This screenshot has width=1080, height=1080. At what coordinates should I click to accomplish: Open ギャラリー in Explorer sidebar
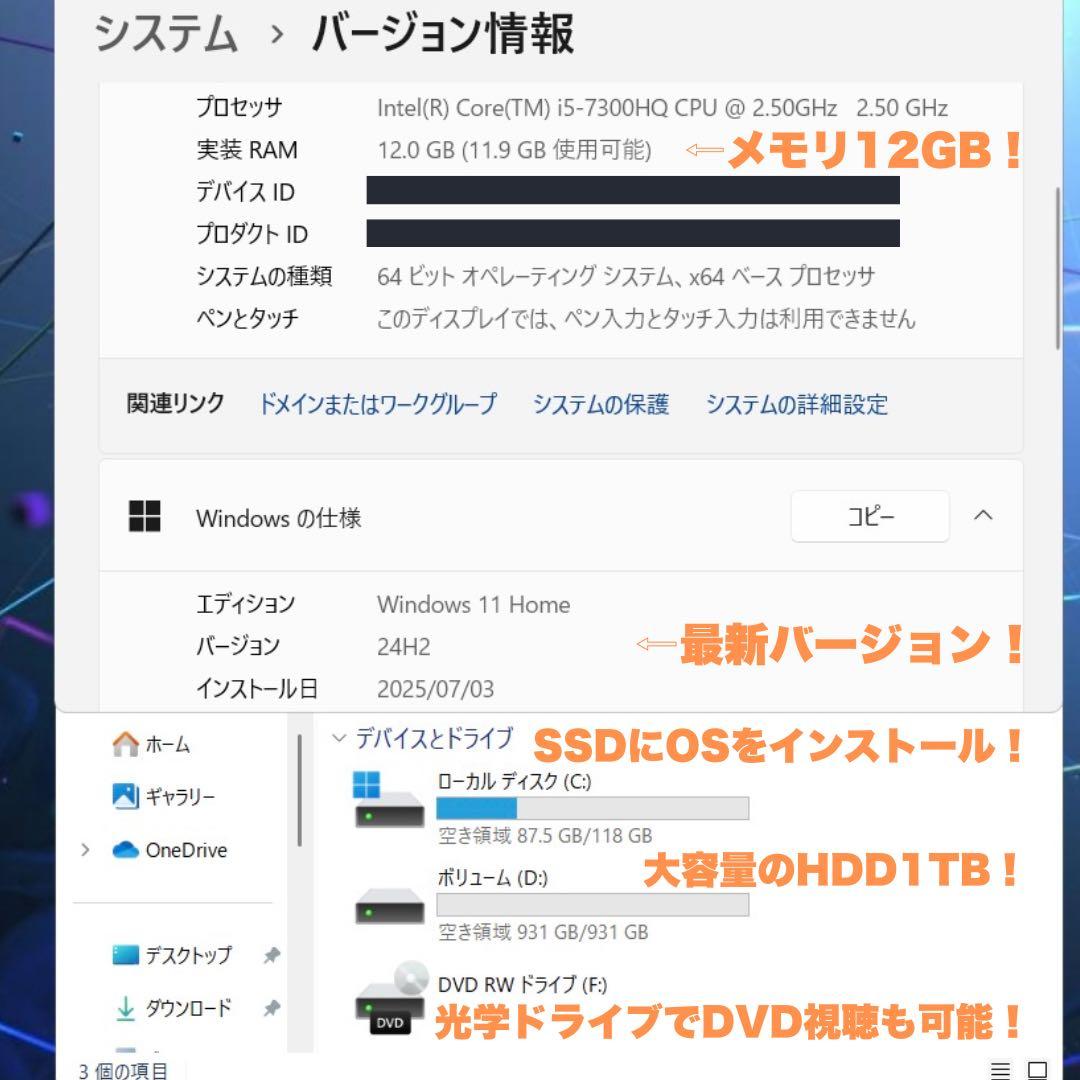[163, 797]
